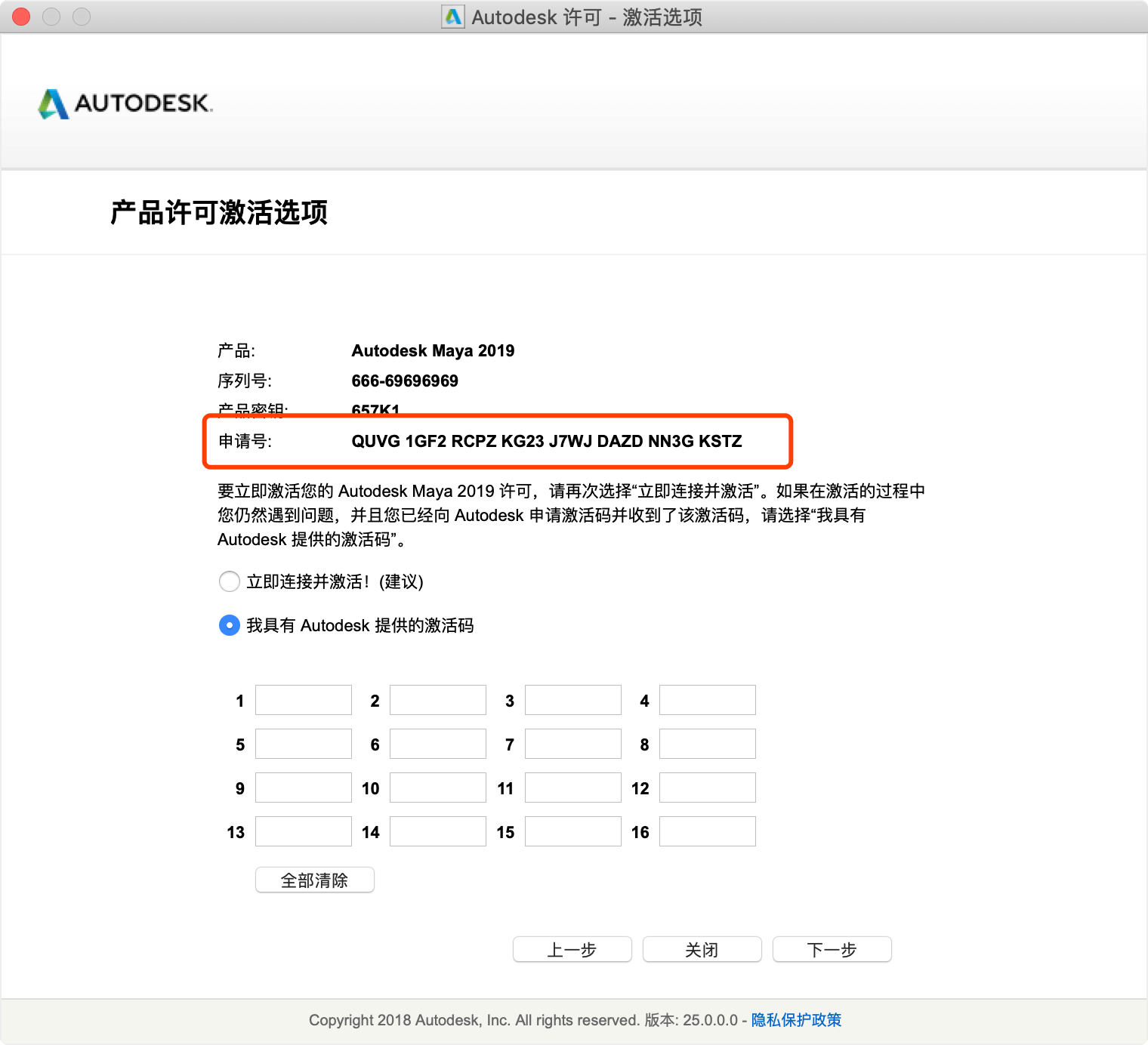Select "我具有 Autodesk 提供的激活码" radio option
The width and height of the screenshot is (1148, 1045).
(x=230, y=625)
